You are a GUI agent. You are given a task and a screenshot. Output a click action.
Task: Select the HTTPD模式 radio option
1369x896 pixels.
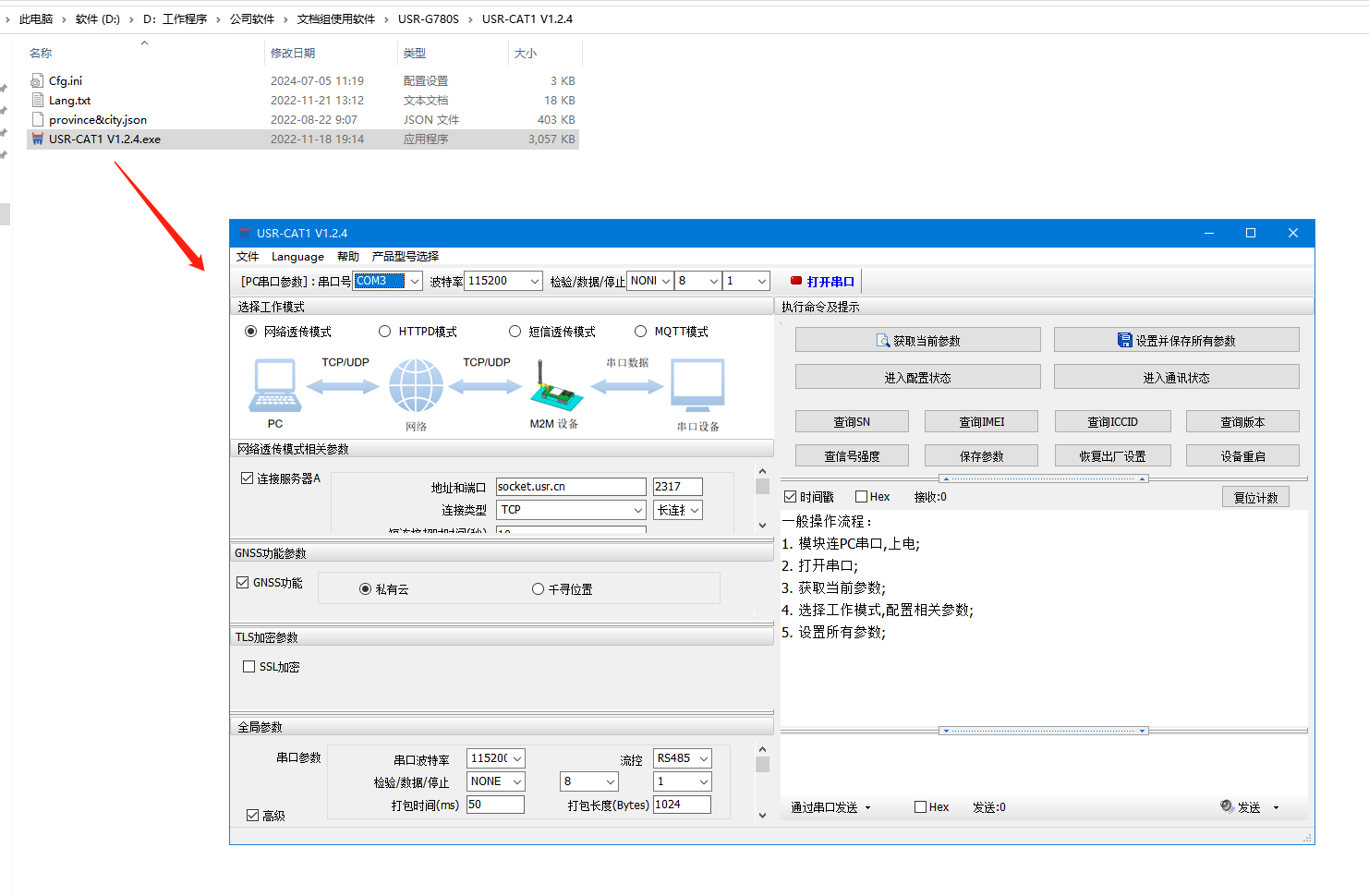click(384, 332)
